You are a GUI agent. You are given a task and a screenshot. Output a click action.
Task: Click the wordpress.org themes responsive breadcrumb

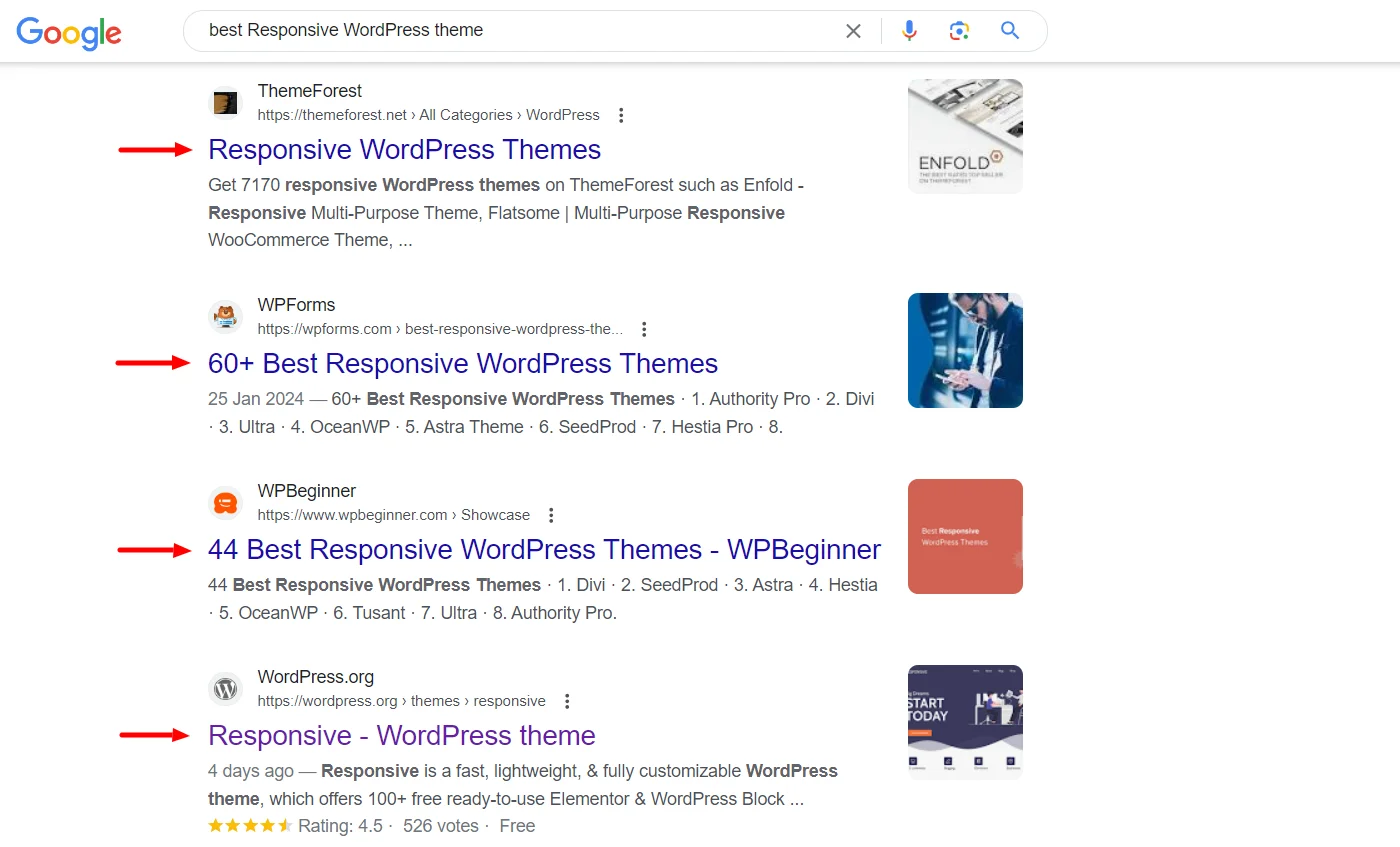(401, 701)
